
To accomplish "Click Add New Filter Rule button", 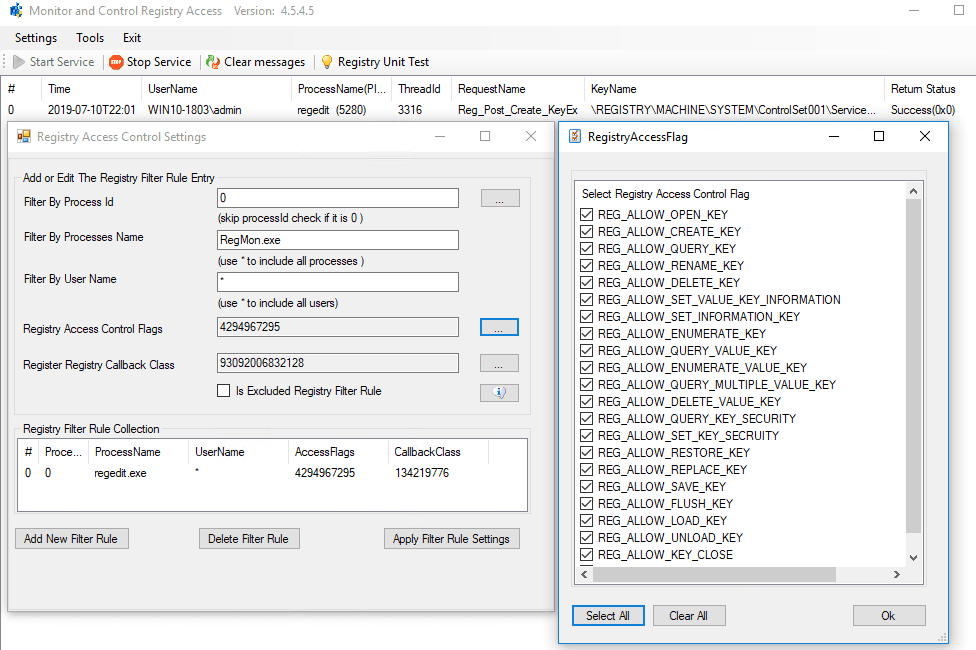I will coord(72,539).
